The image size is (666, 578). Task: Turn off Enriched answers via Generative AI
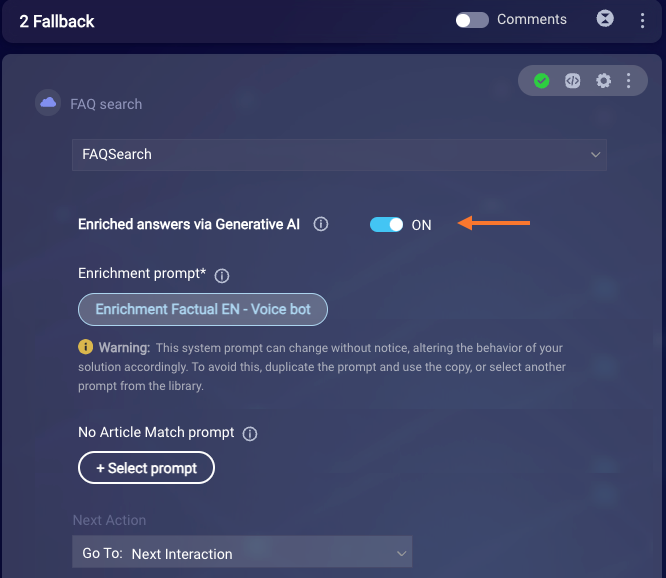pyautogui.click(x=386, y=224)
